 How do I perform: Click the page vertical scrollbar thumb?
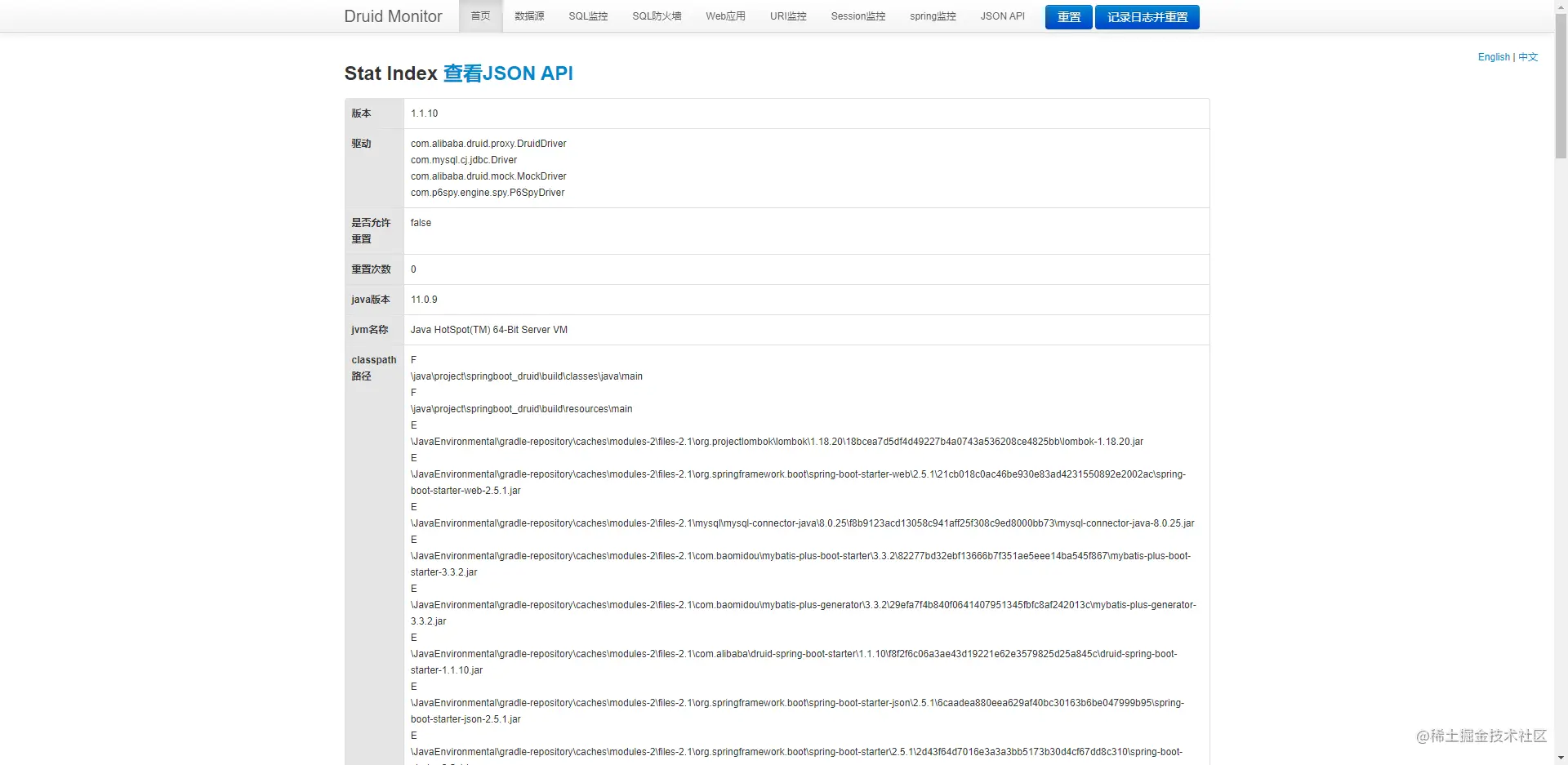(1561, 86)
